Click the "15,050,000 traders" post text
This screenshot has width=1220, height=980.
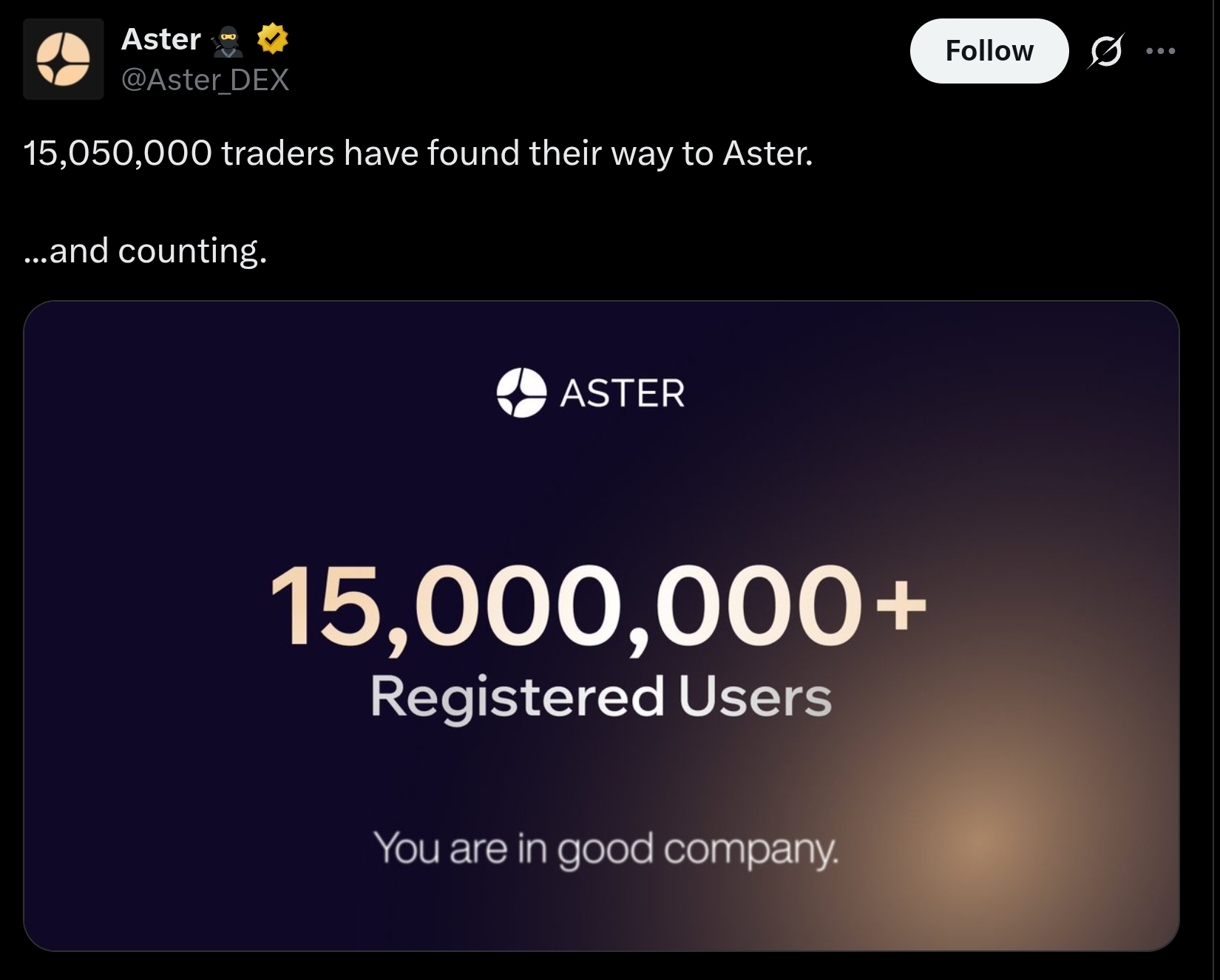pyautogui.click(x=179, y=154)
